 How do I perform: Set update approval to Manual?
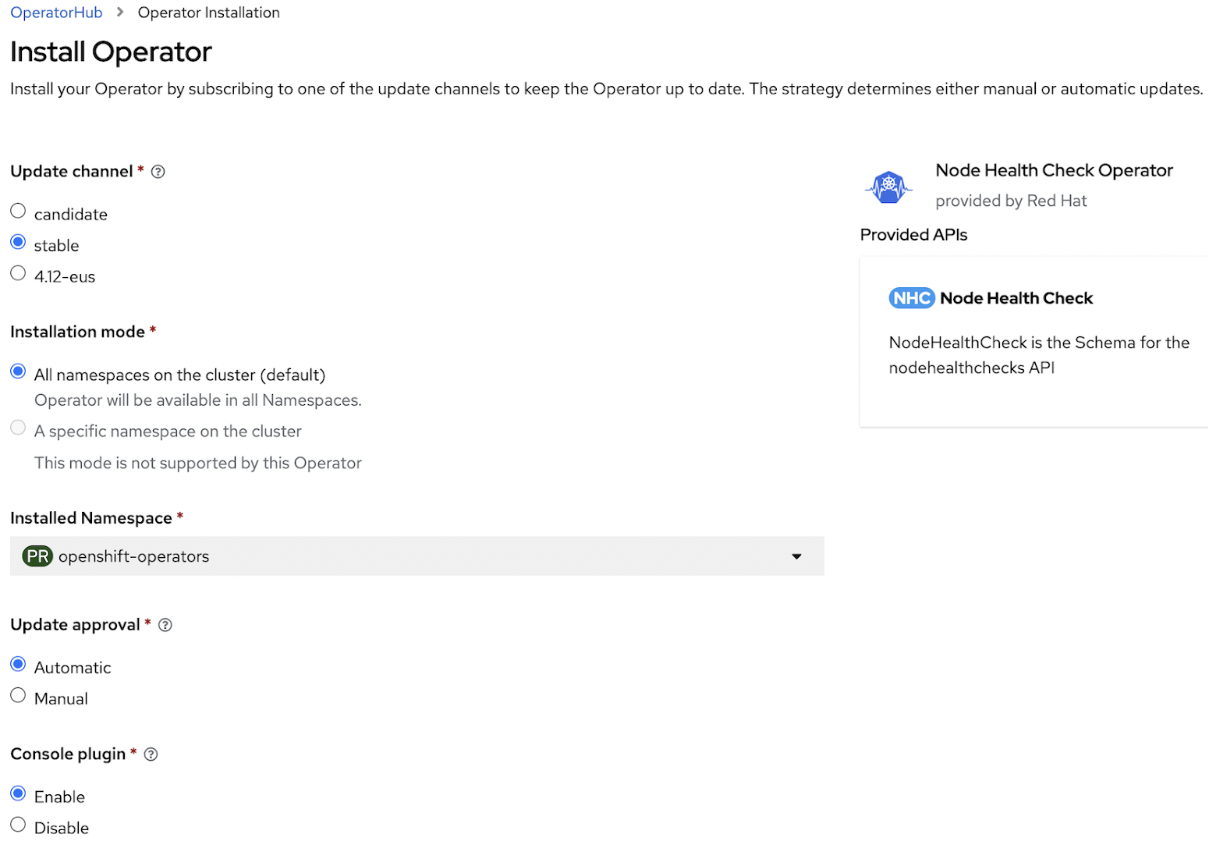click(x=18, y=696)
